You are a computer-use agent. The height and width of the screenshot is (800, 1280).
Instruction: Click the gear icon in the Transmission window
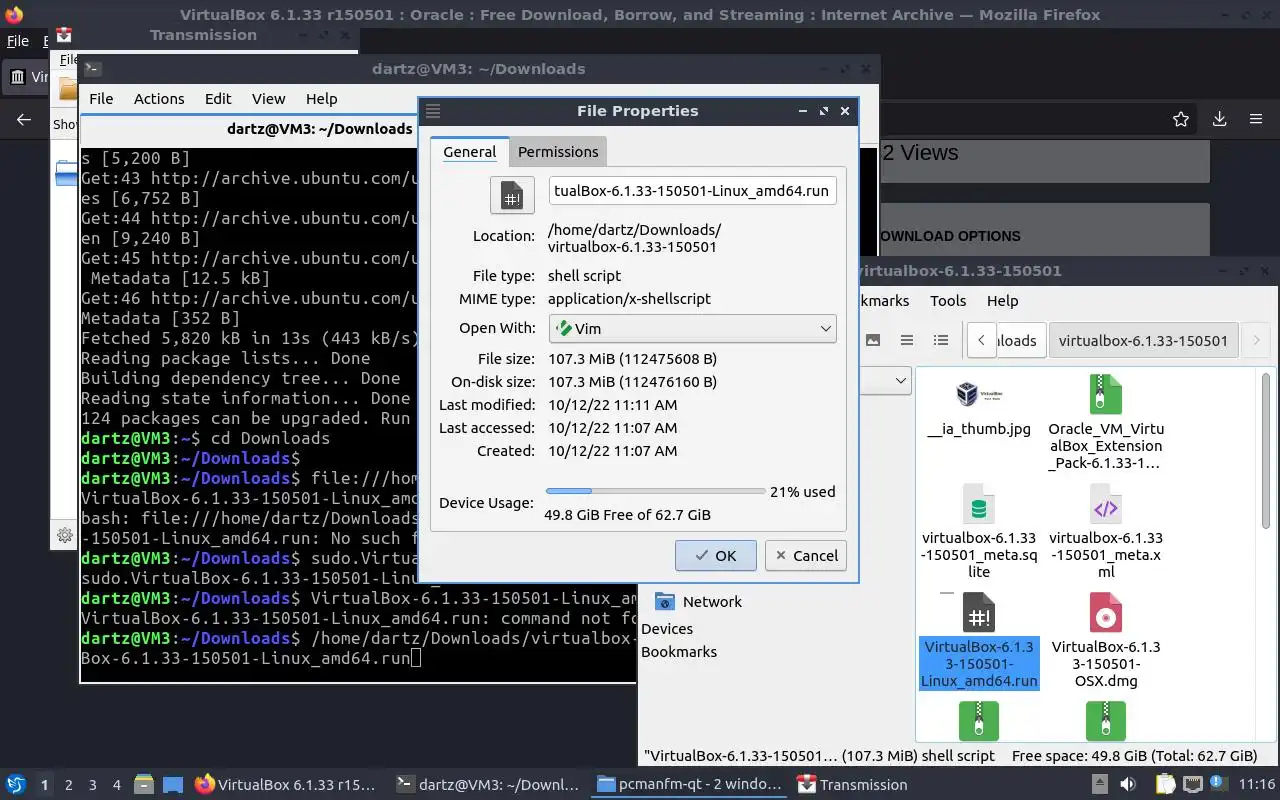point(65,535)
